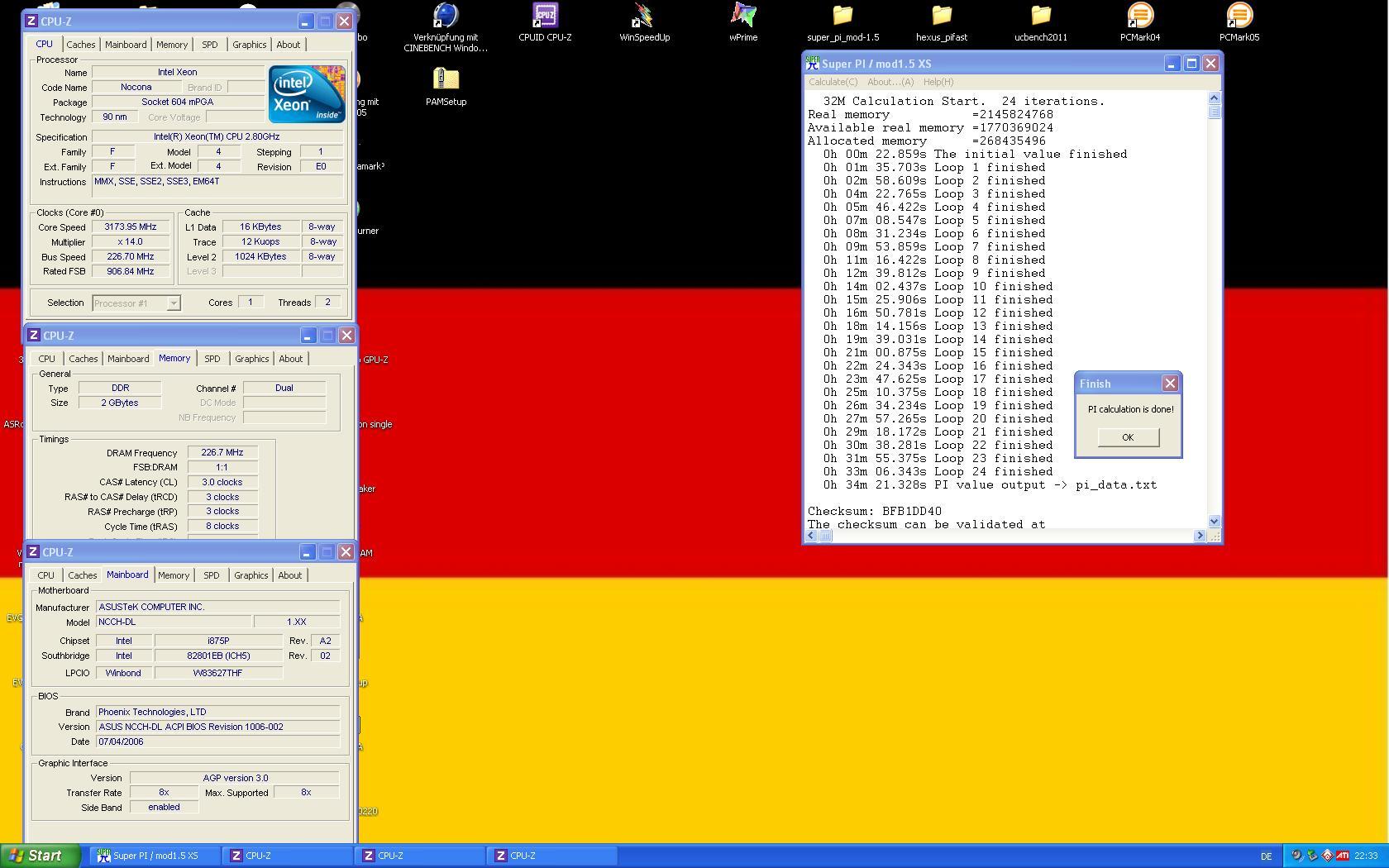The width and height of the screenshot is (1389, 868).
Task: Select SPD tab in Memory CPU-Z window
Action: tap(212, 359)
